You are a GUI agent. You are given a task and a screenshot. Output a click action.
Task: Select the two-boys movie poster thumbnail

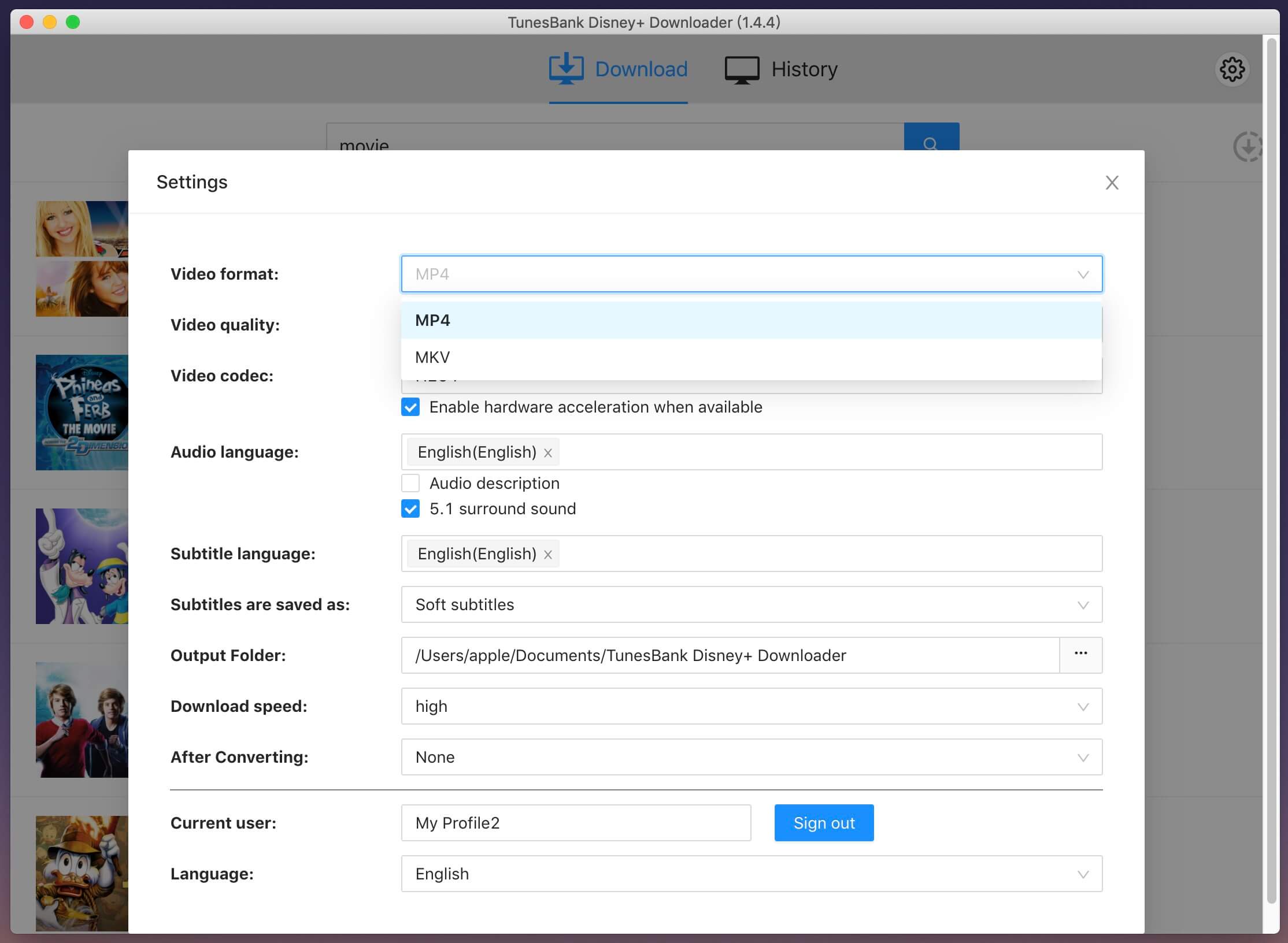tap(82, 720)
